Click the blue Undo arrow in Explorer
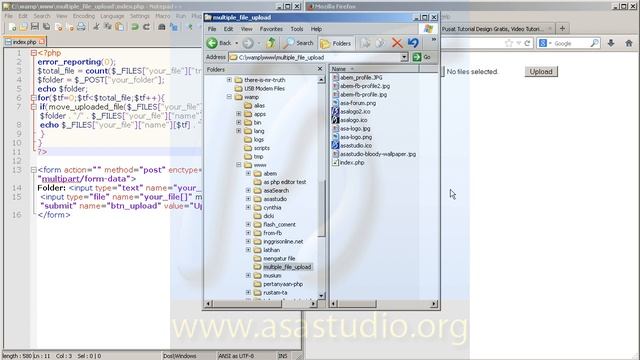This screenshot has height=360, width=640. pos(413,43)
